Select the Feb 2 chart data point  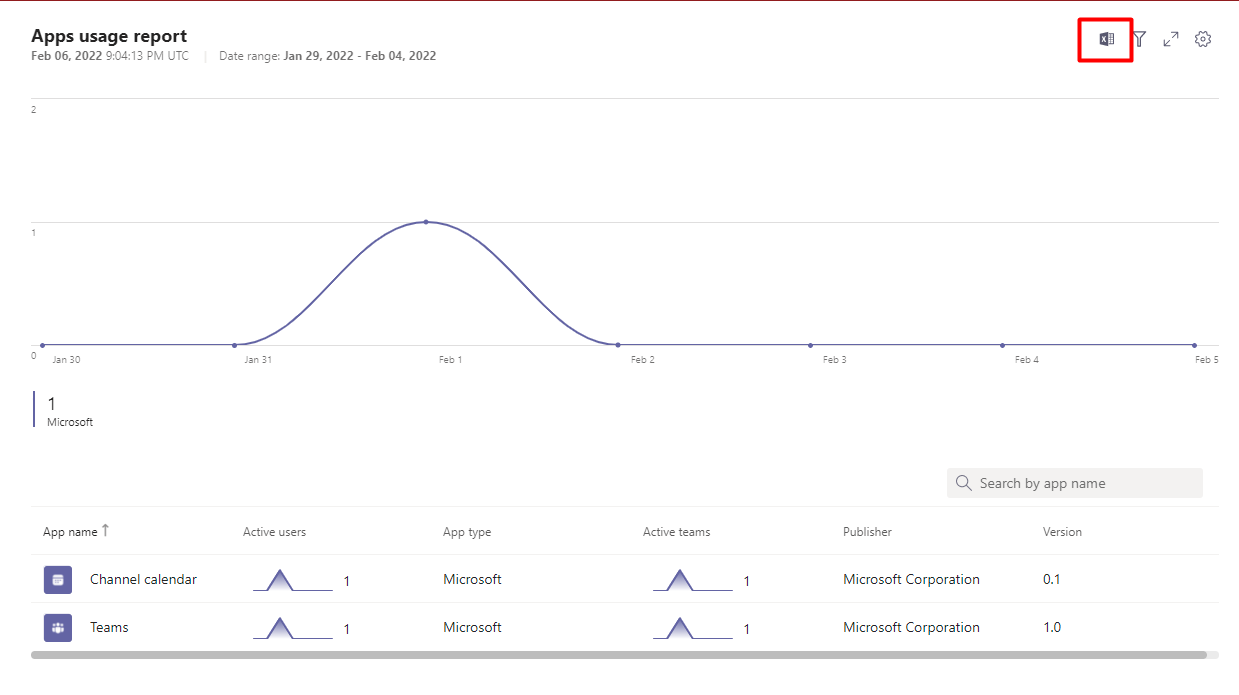pos(618,345)
